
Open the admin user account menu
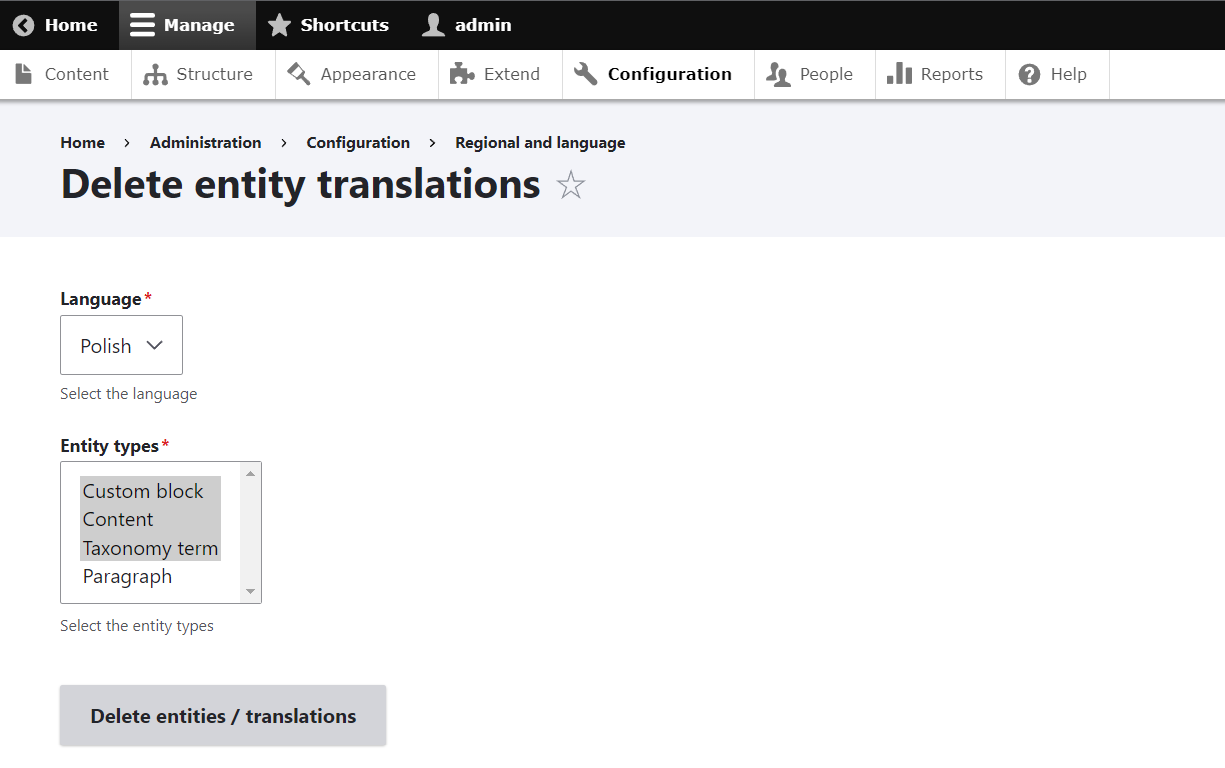point(468,25)
